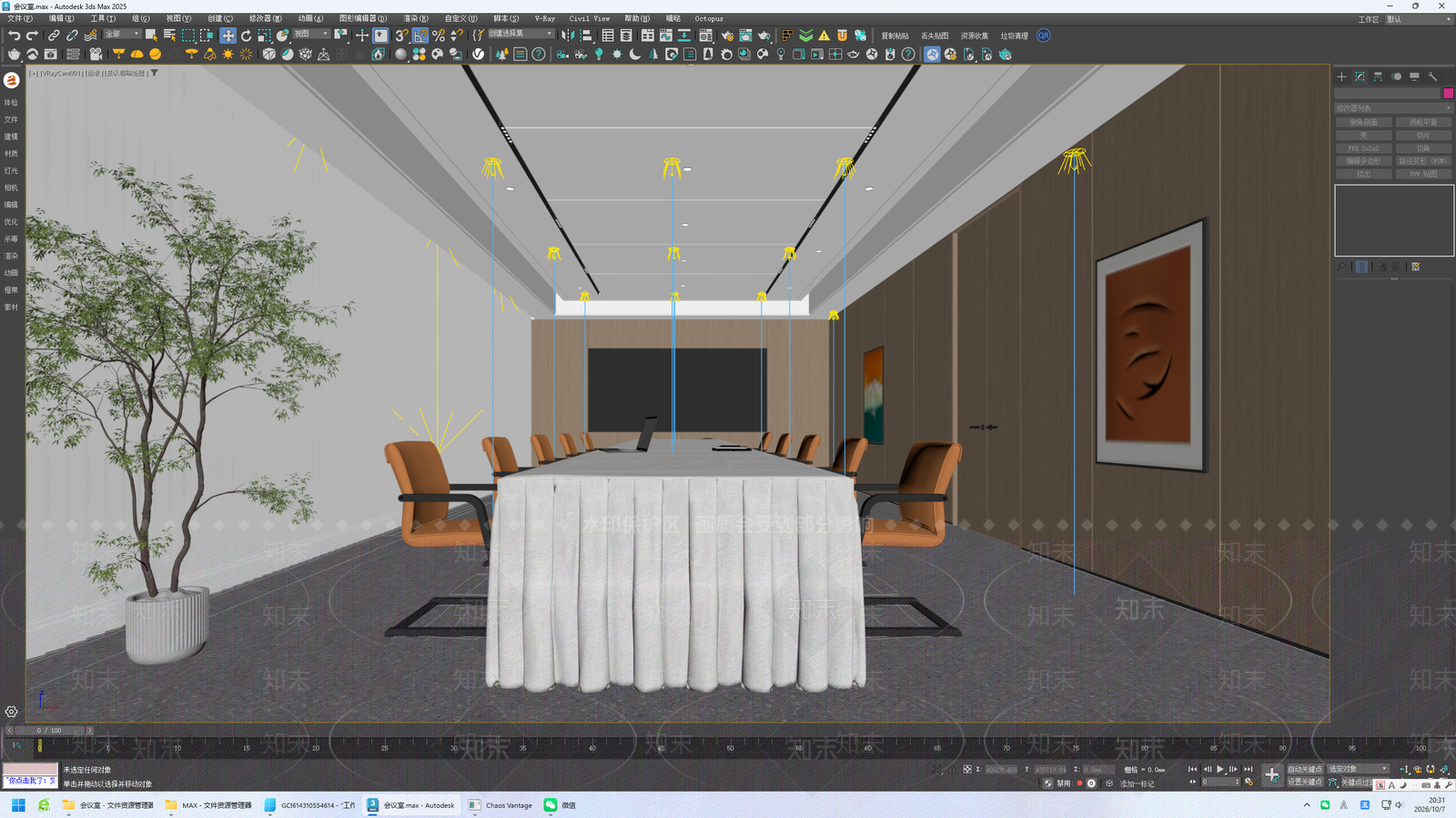Open the Mirror tool

click(568, 35)
